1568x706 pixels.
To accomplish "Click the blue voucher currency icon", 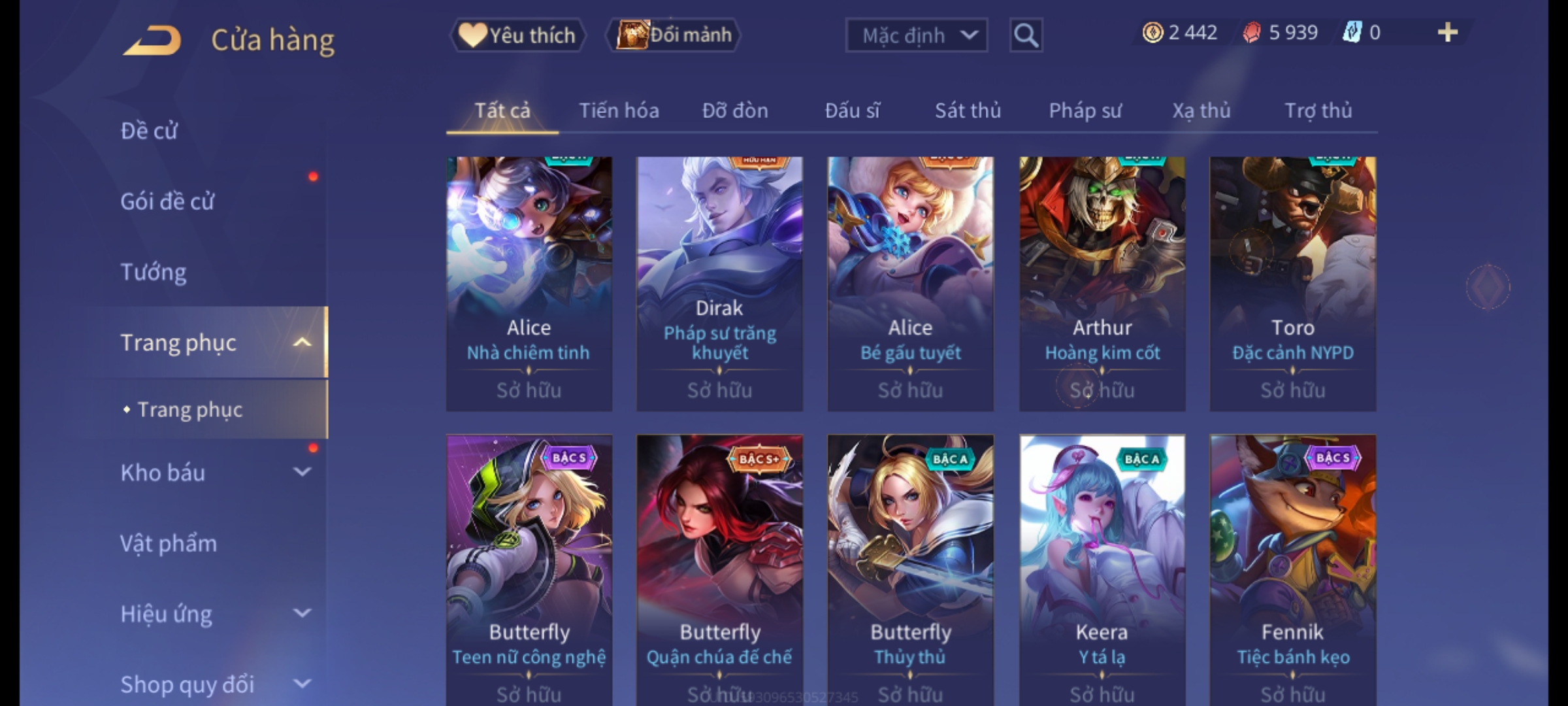I will click(x=1352, y=33).
